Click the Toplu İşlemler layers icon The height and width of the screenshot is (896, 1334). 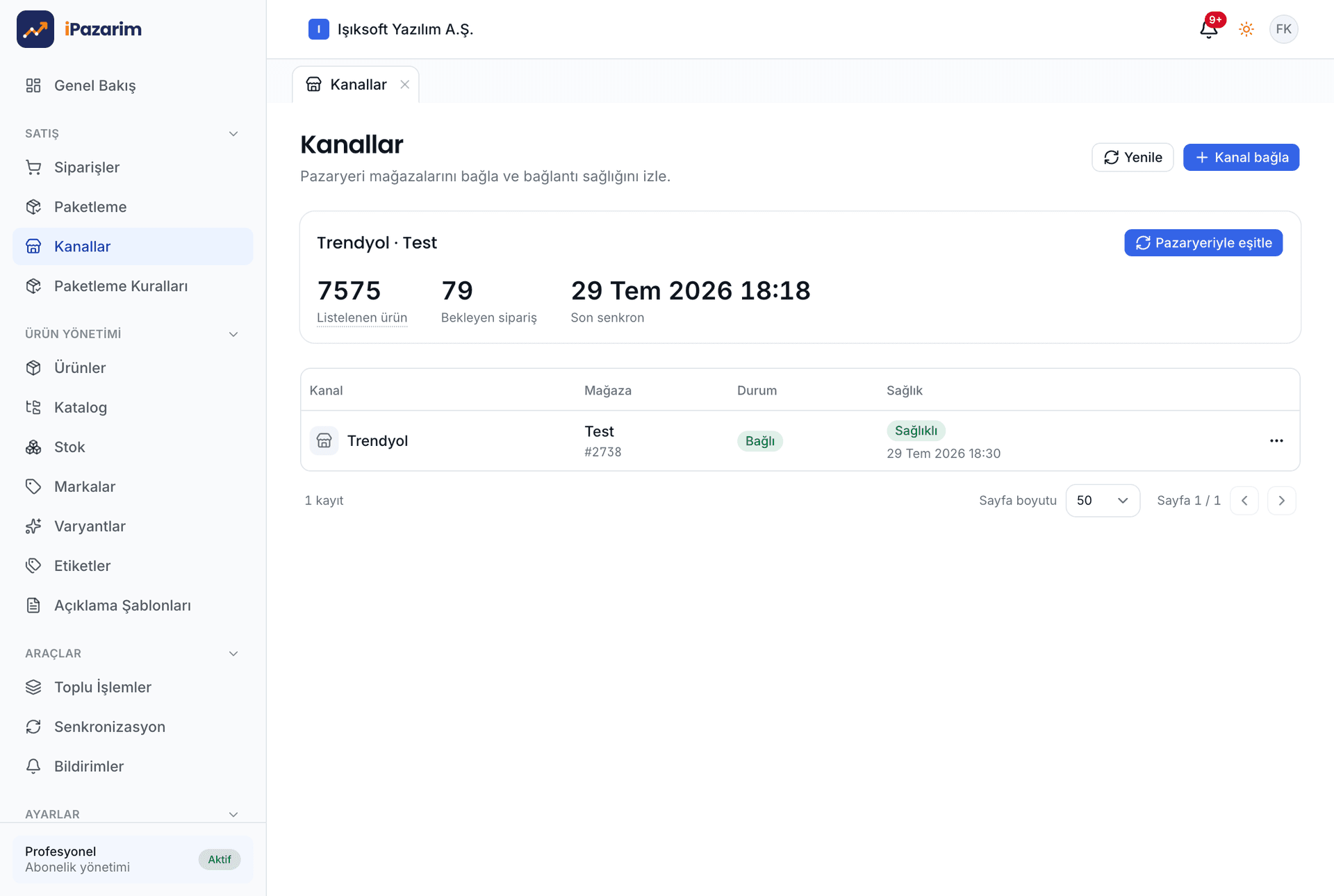coord(33,688)
